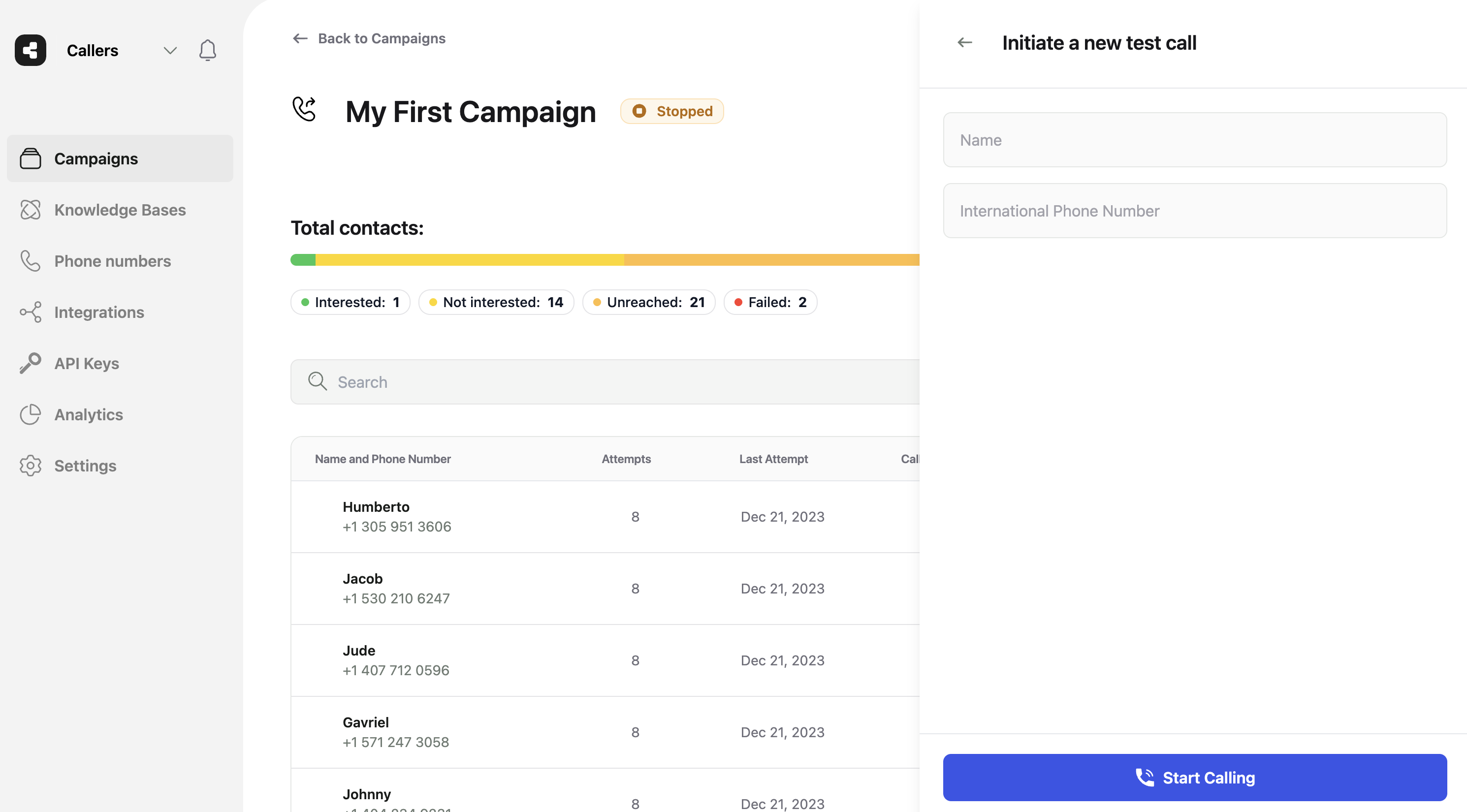Click the Name input field
The image size is (1467, 812).
[1194, 140]
